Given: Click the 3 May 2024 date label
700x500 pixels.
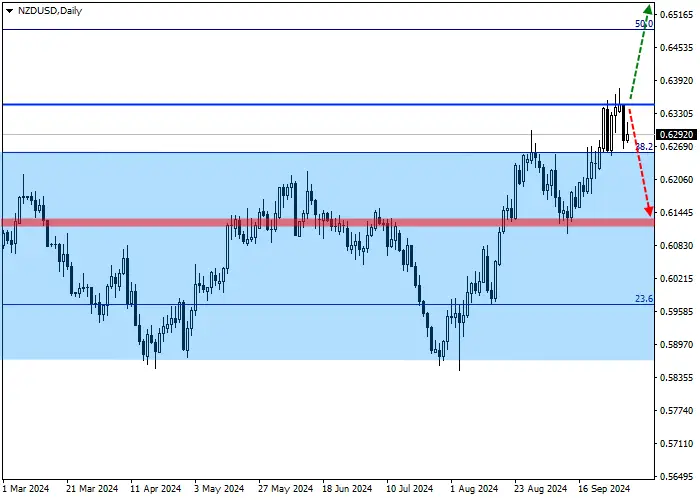Looking at the screenshot, I should tap(219, 488).
